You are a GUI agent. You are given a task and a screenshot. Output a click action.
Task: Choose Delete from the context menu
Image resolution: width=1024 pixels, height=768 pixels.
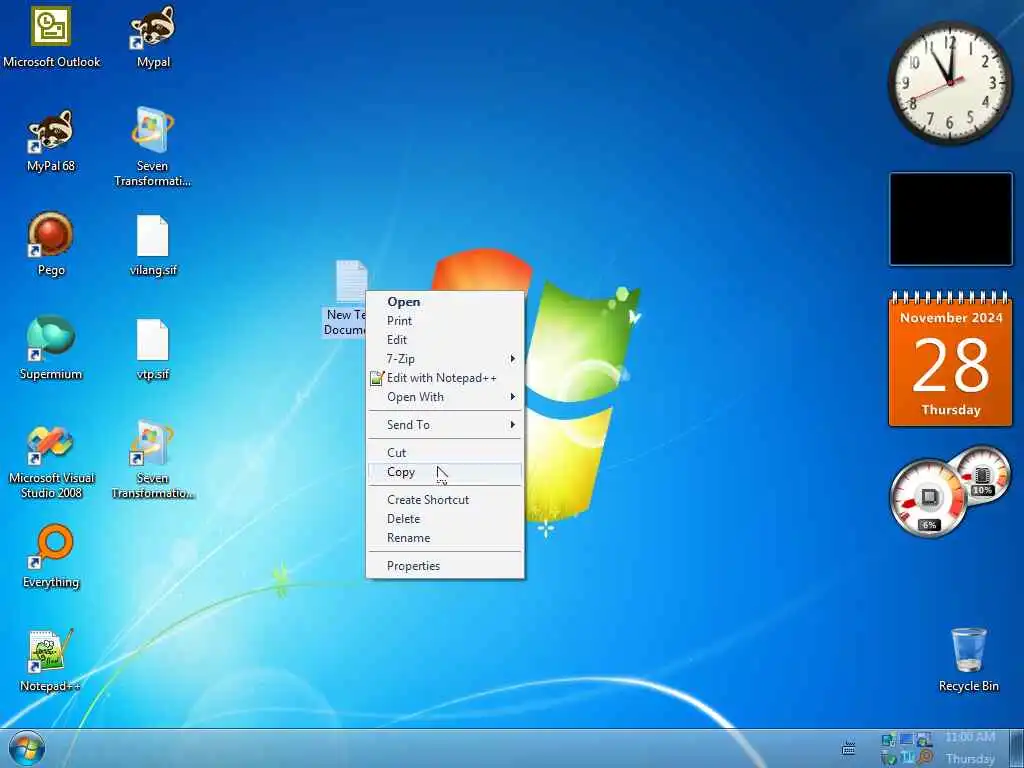click(x=445, y=519)
